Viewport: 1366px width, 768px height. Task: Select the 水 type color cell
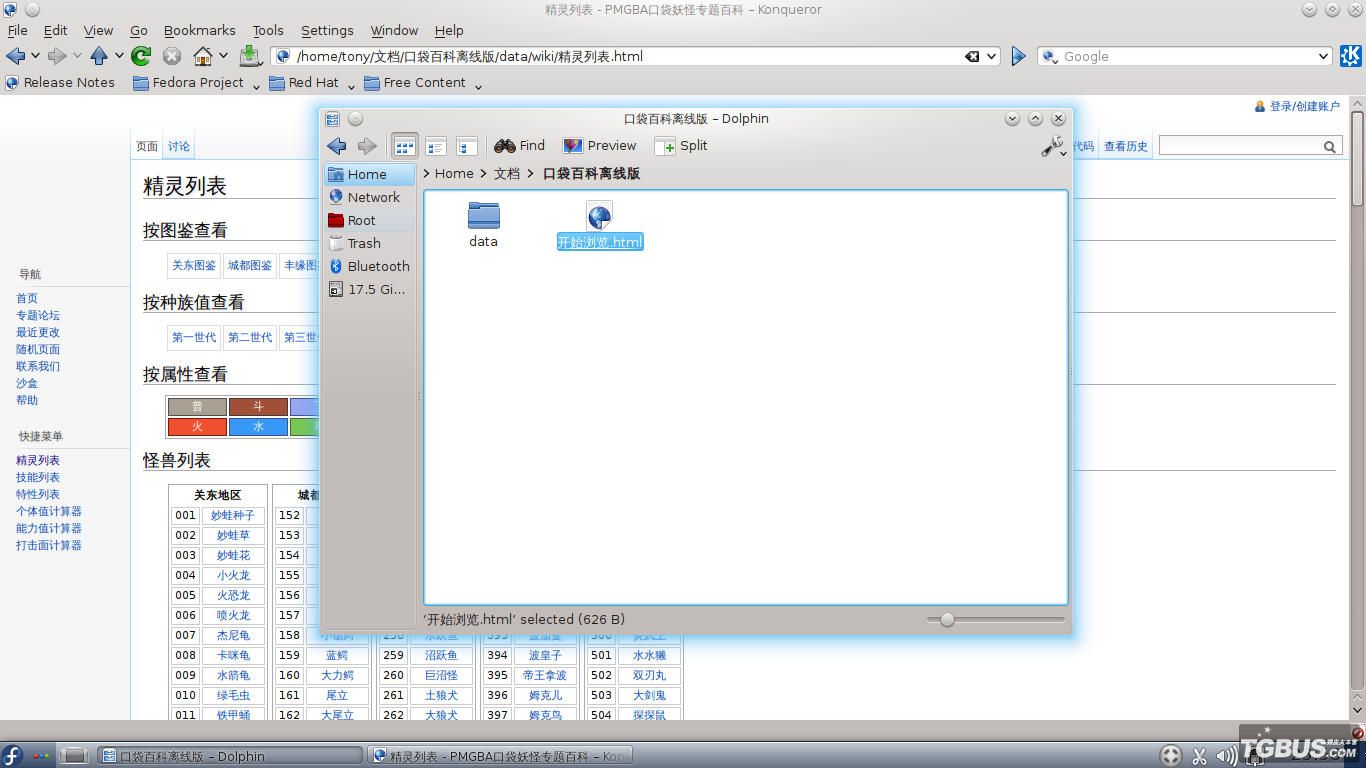pos(258,427)
